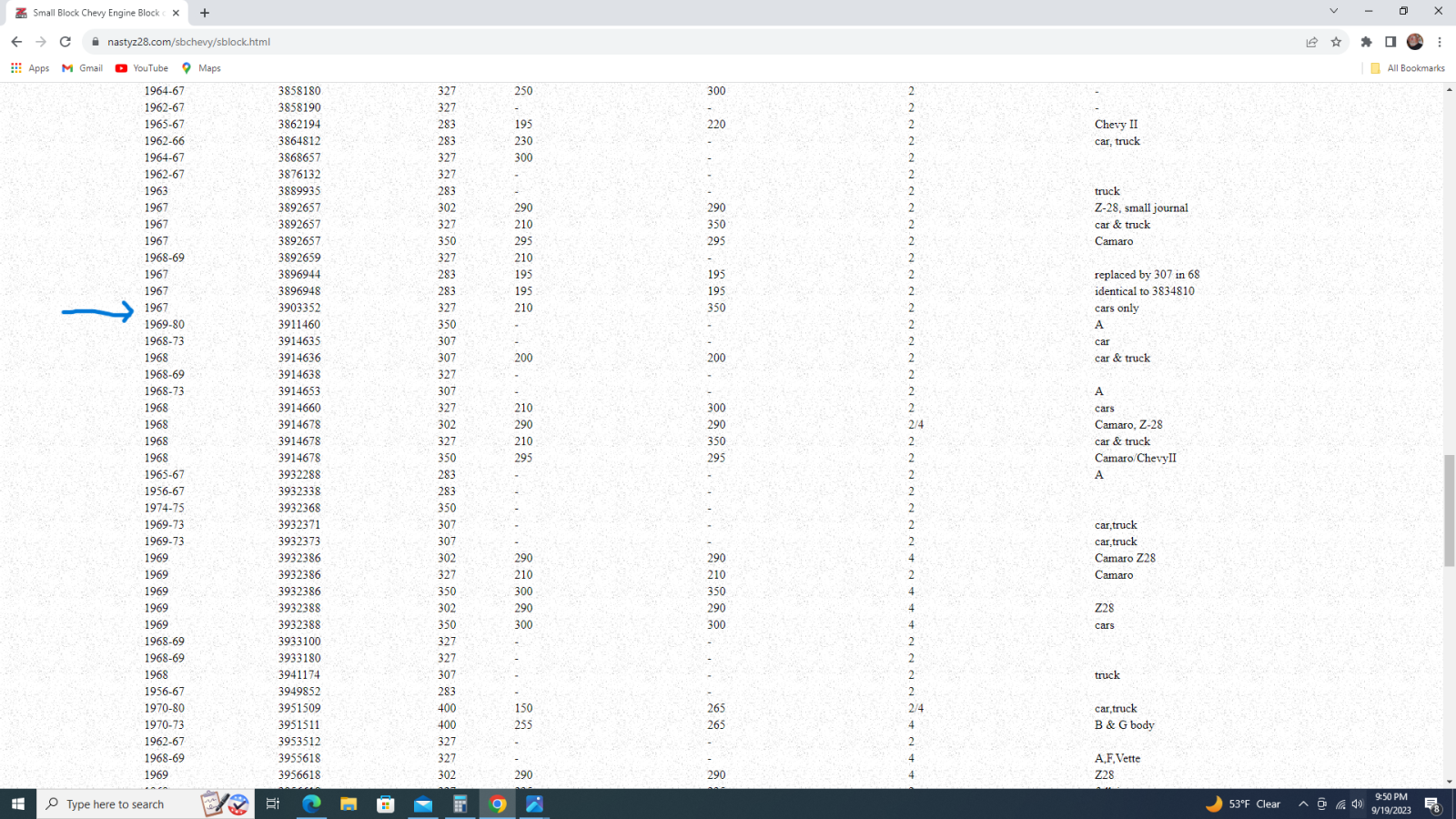Click the year range 1970-80
This screenshot has width=1456, height=819.
point(164,708)
